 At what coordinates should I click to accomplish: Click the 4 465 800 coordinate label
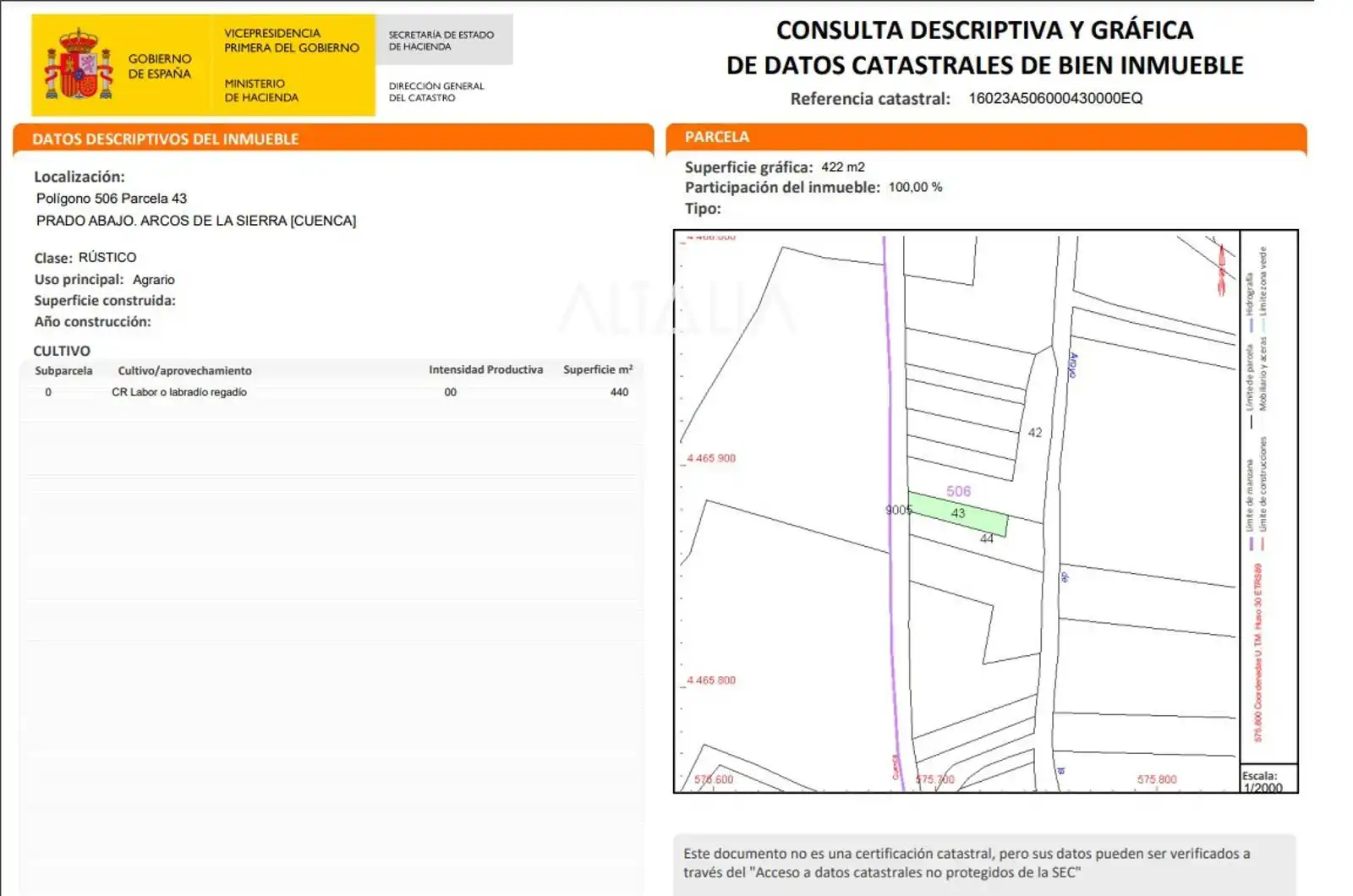click(x=711, y=680)
